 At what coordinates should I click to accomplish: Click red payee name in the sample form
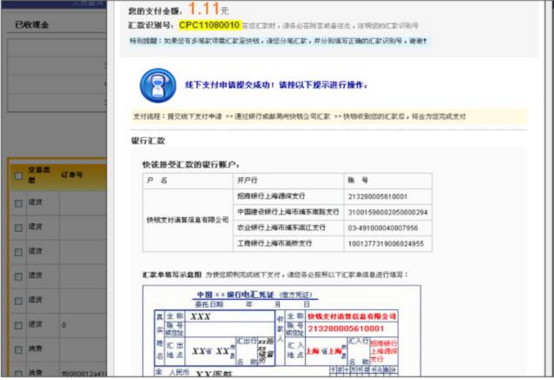coord(352,316)
